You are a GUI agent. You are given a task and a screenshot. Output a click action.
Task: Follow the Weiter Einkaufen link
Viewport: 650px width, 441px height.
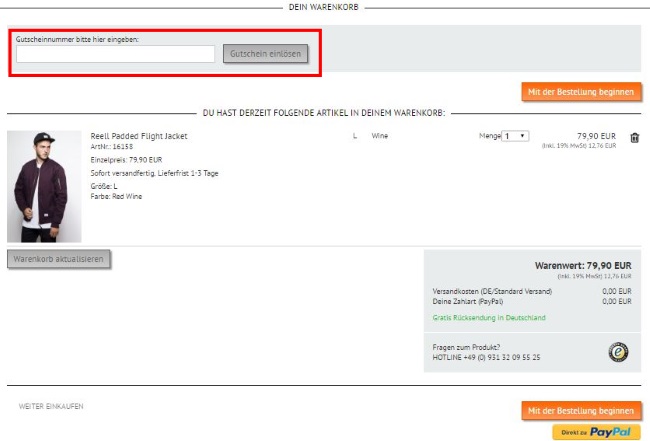(51, 407)
